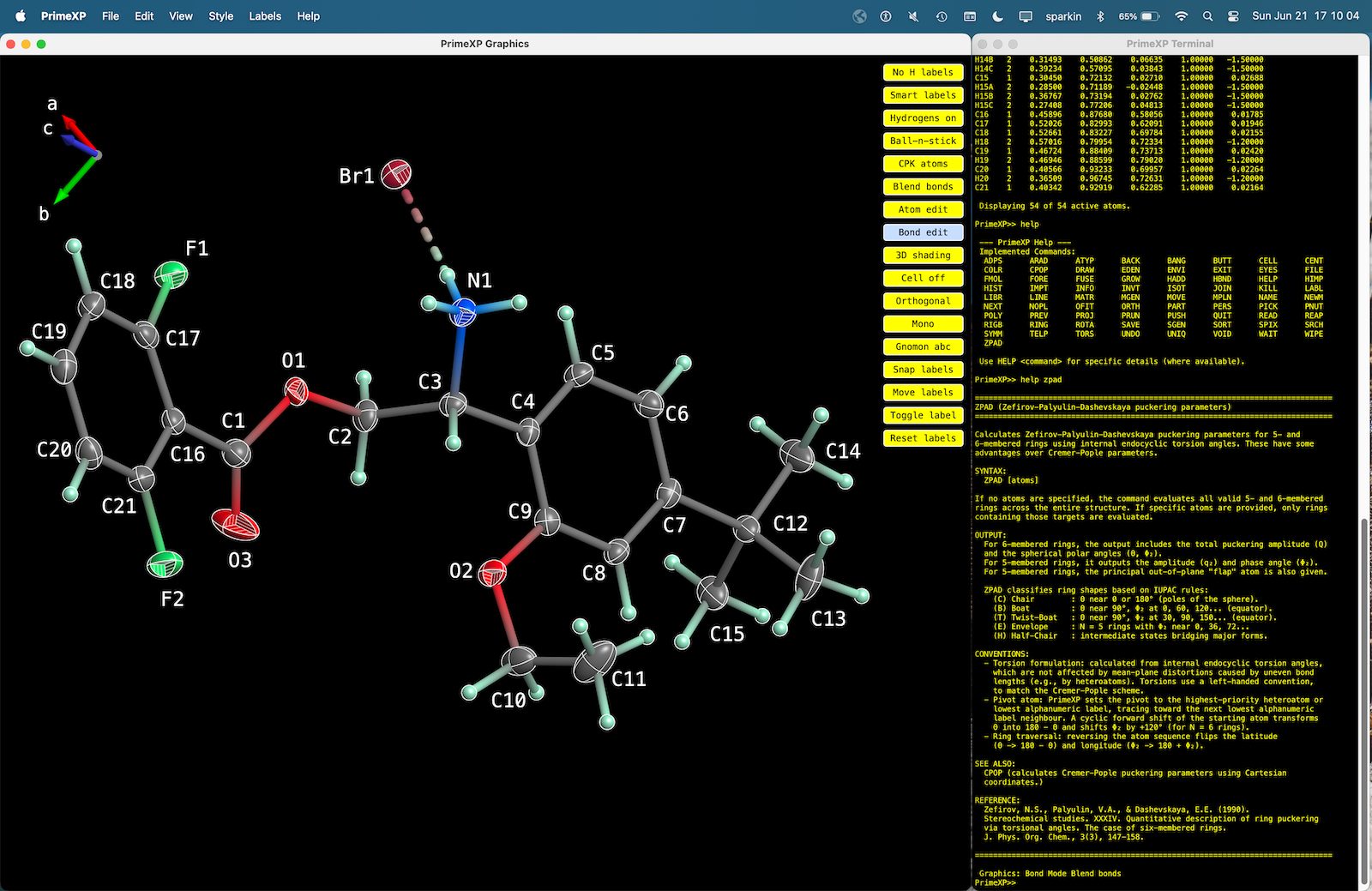Open the Apple menu

click(21, 16)
